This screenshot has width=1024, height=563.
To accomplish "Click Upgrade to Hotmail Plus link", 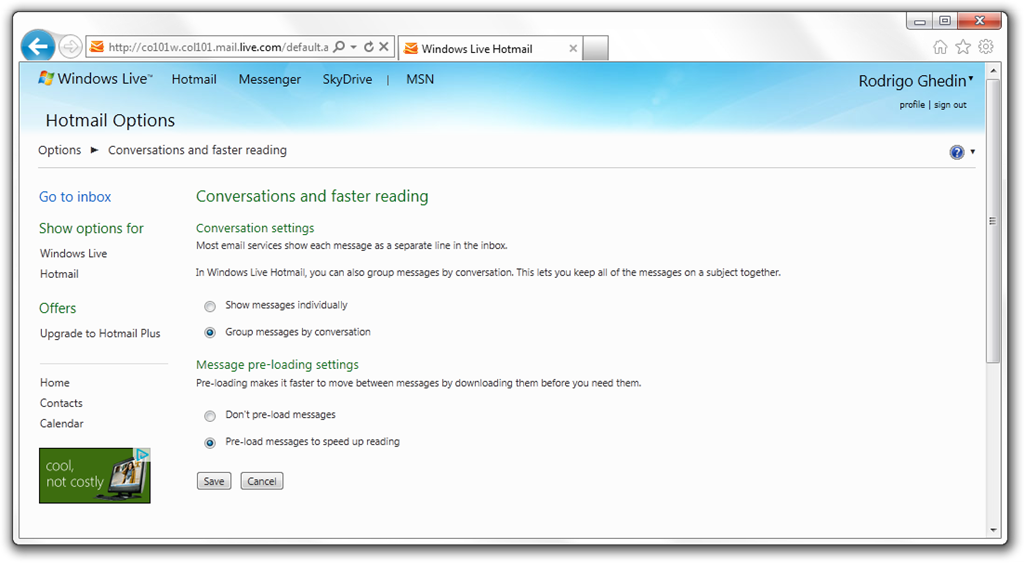I will click(100, 333).
